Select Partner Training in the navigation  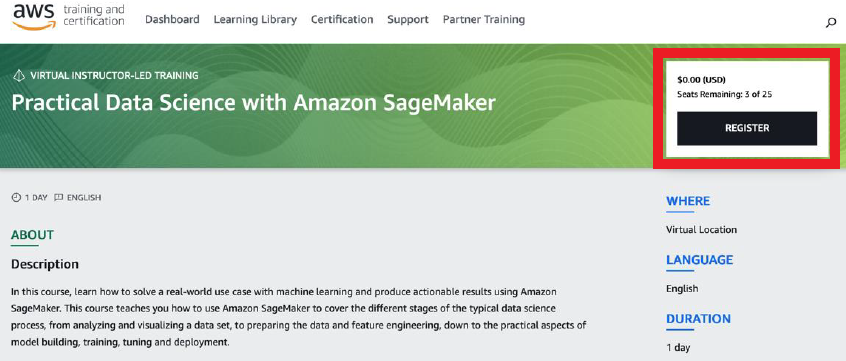484,19
